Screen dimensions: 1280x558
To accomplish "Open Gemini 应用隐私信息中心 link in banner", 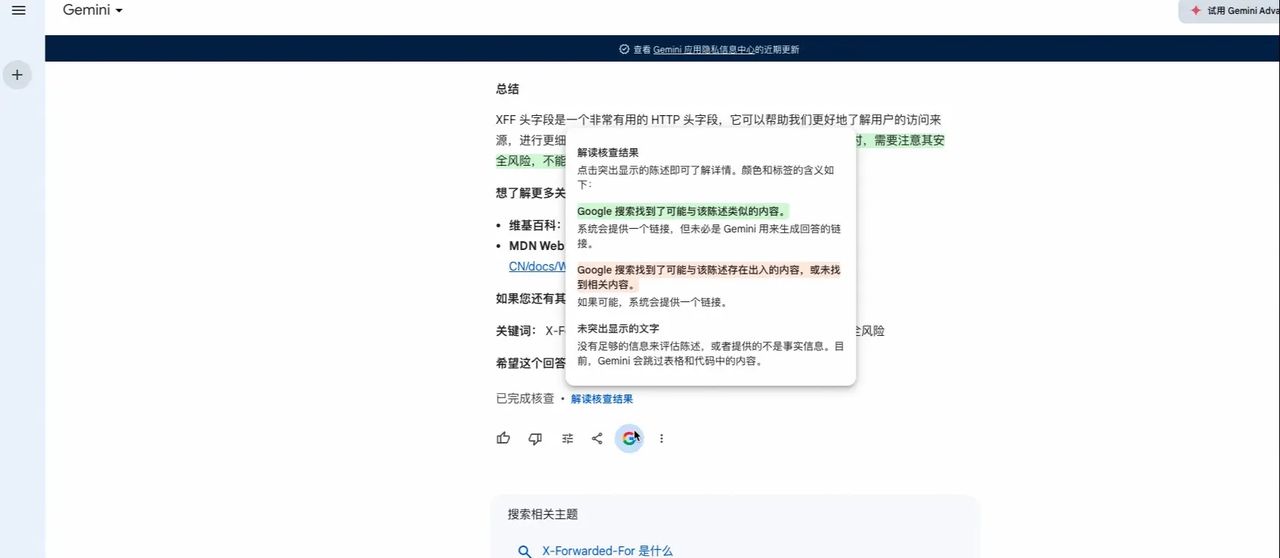I will (x=704, y=49).
